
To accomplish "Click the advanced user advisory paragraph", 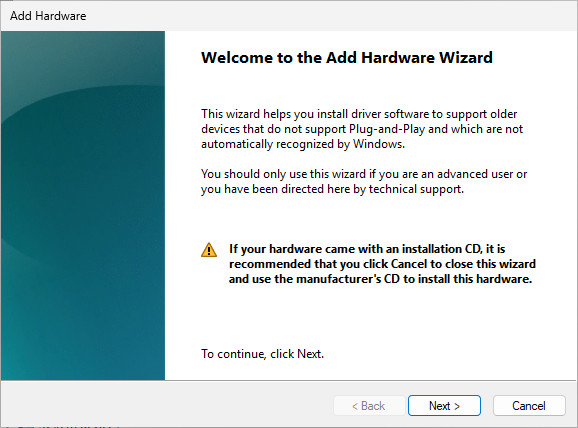I will (364, 181).
